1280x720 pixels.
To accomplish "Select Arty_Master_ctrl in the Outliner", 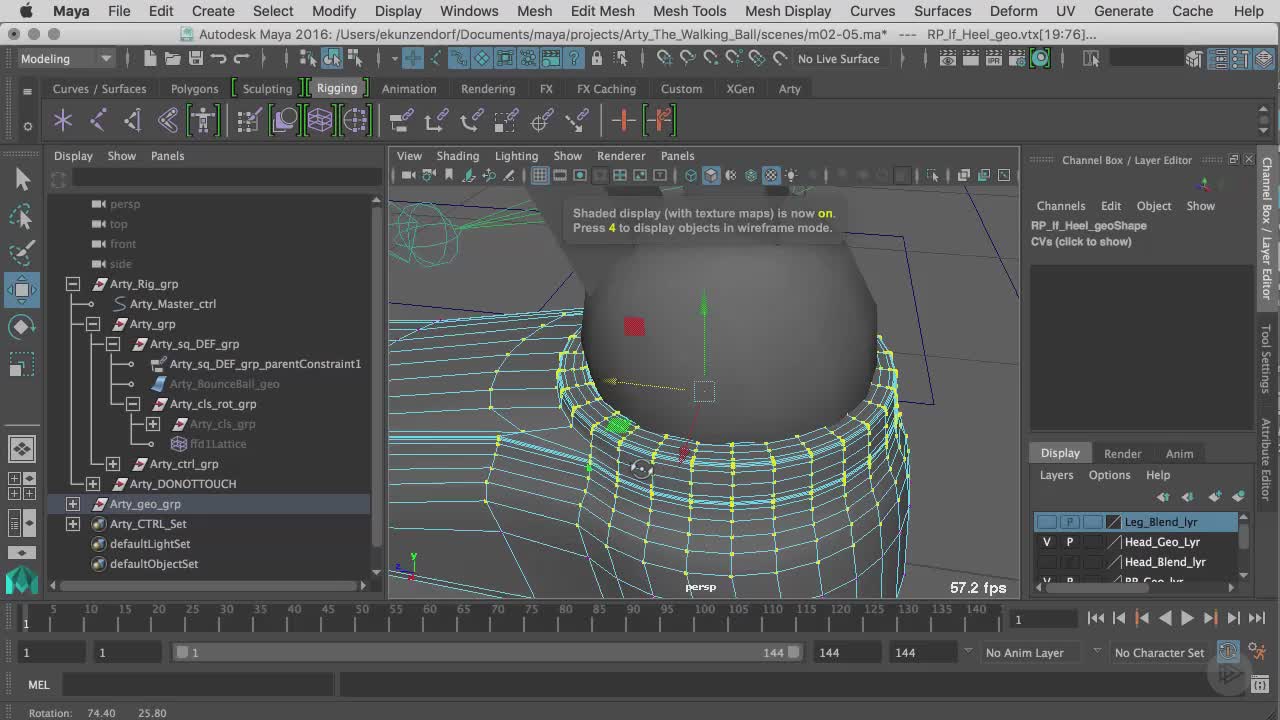I will 172,304.
